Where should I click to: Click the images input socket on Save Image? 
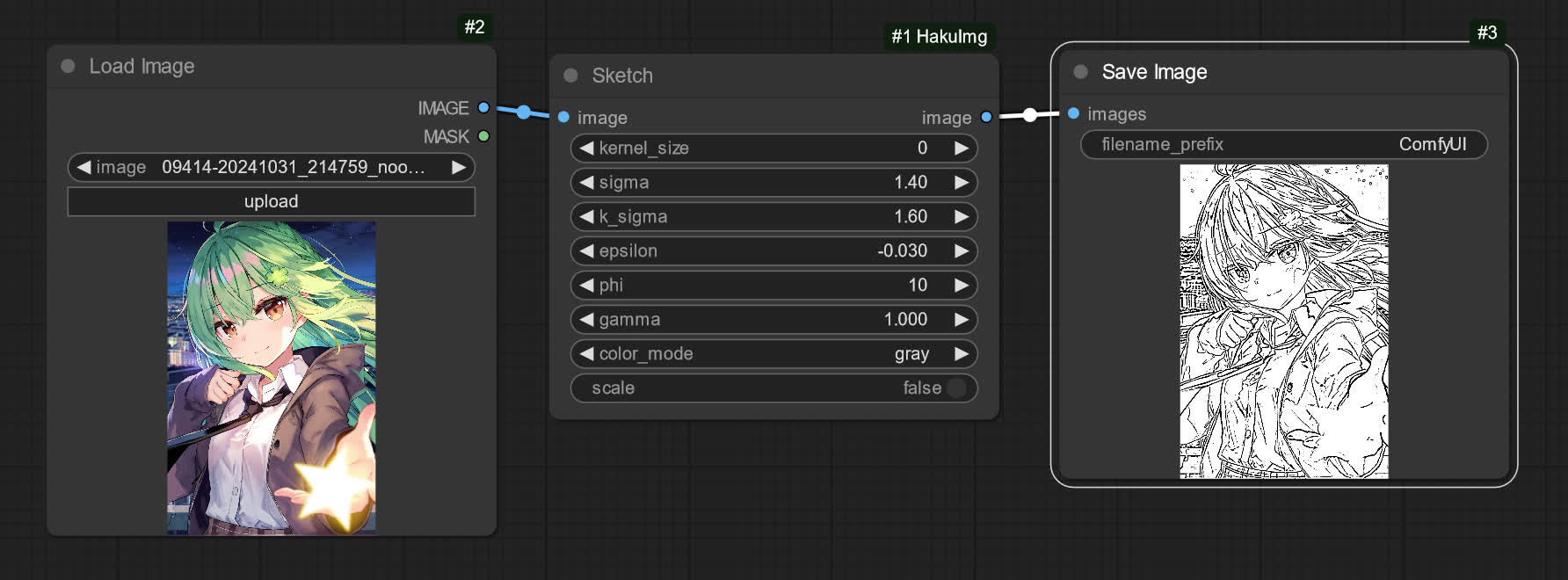tap(1073, 113)
